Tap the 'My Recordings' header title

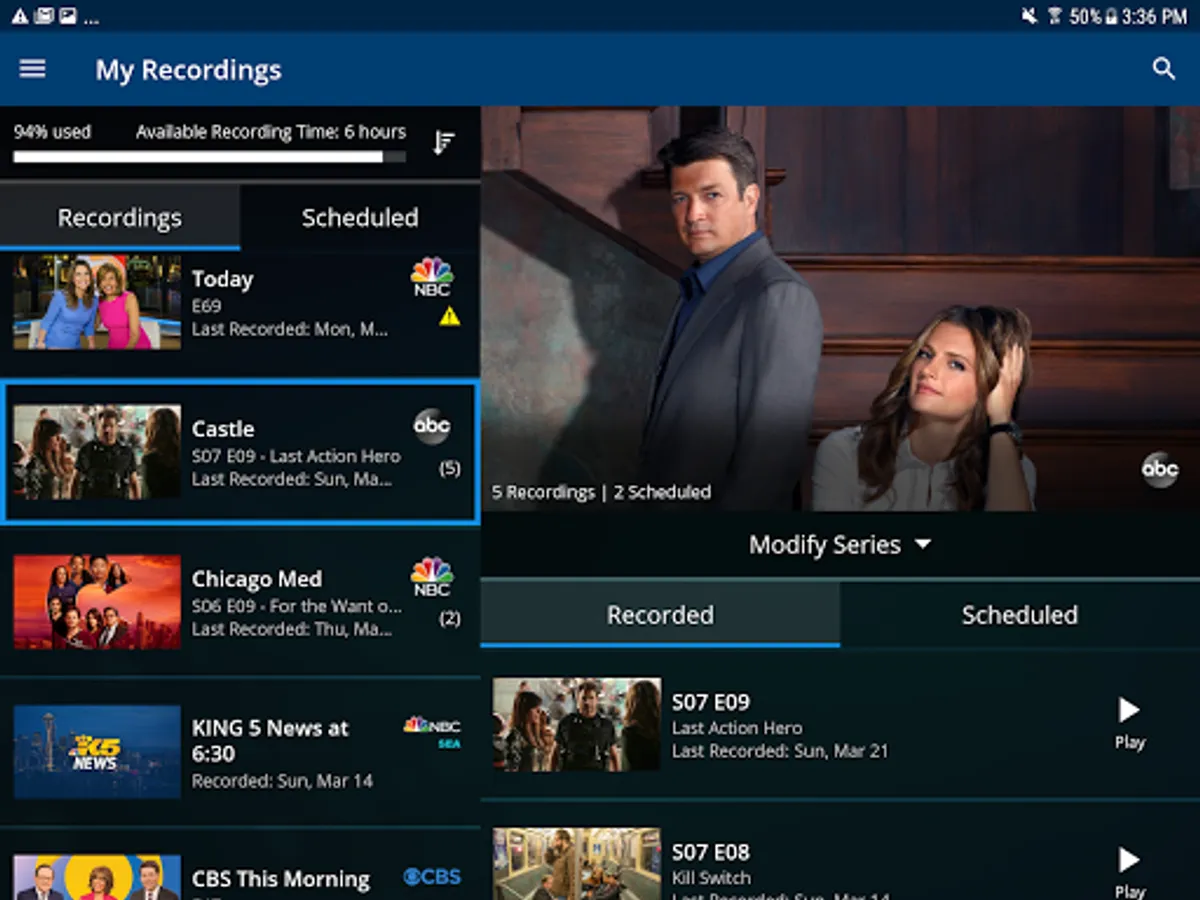(x=188, y=70)
